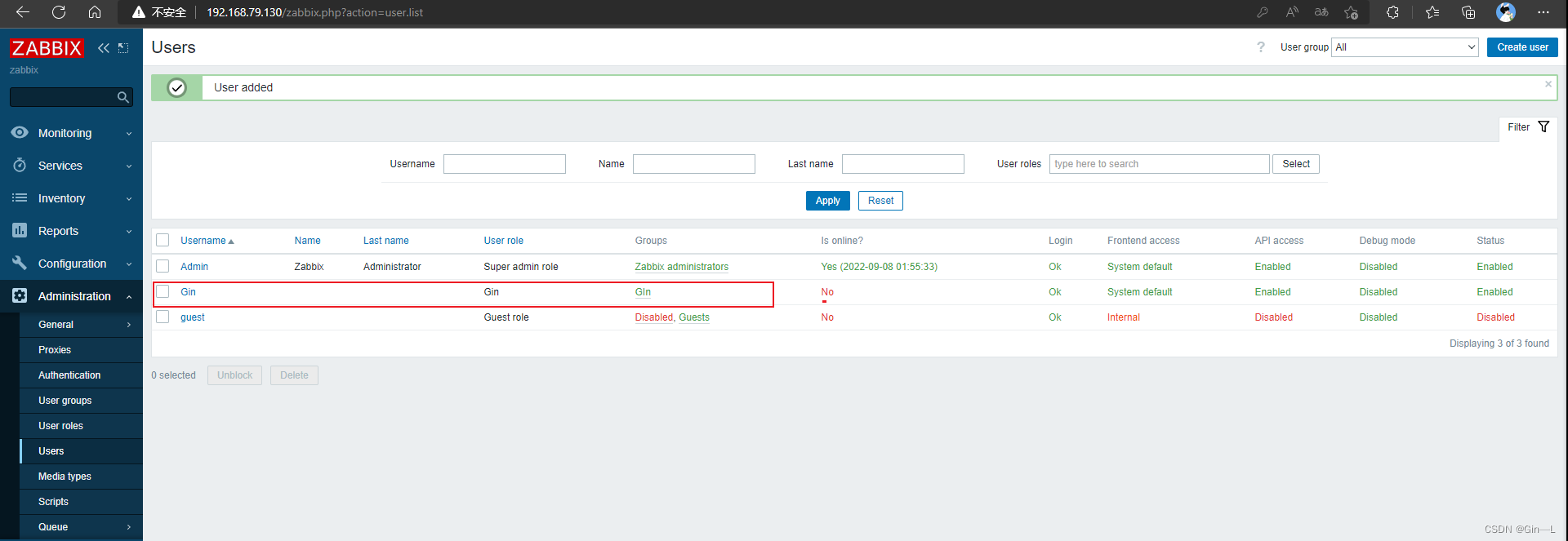Open Proxies in Administration menu
Screen dimensions: 1568x541
tap(55, 350)
